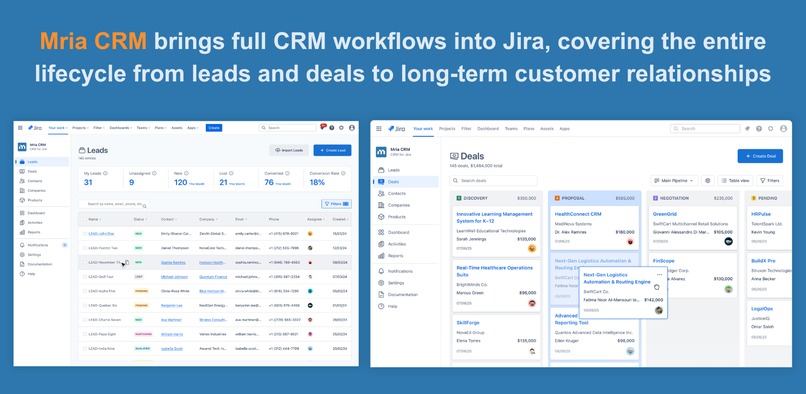Click info icon next to Unassigned
The image size is (806, 394).
(x=153, y=173)
